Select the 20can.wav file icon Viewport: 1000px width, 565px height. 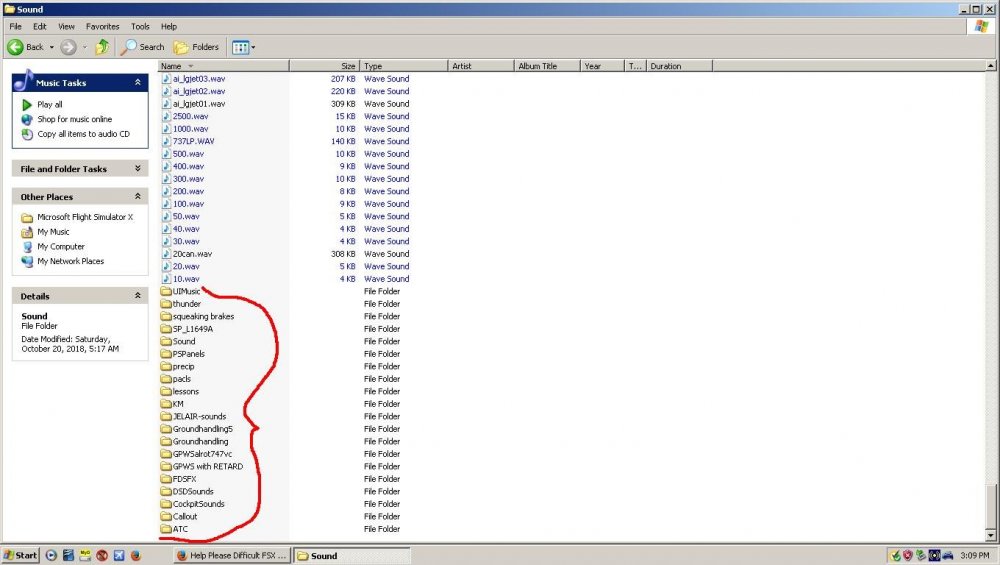pos(166,254)
